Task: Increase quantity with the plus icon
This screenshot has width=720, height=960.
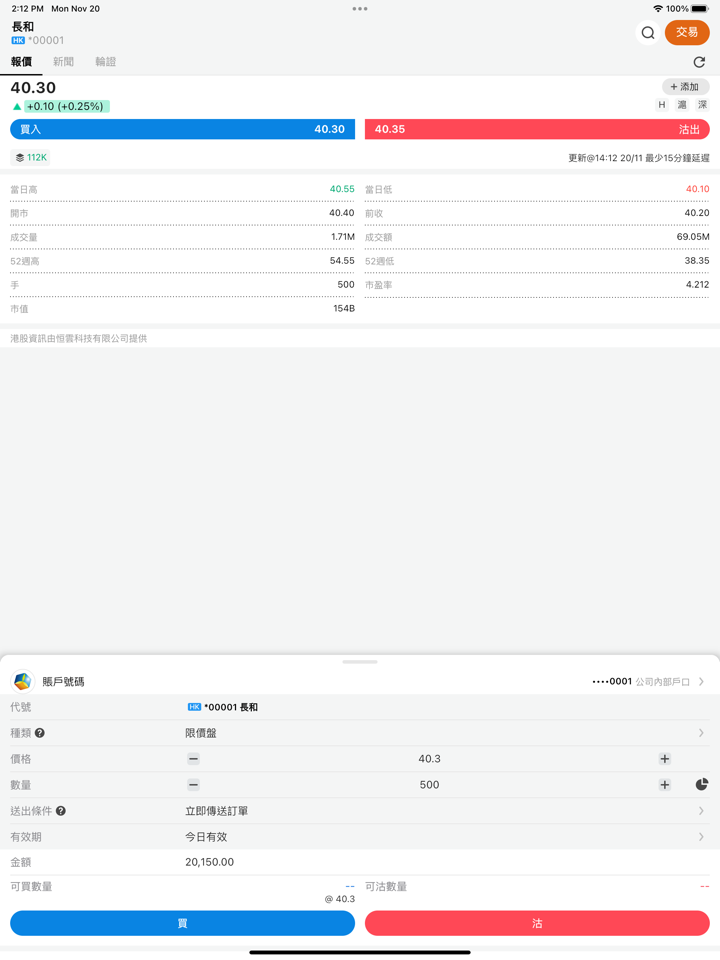Action: click(664, 785)
